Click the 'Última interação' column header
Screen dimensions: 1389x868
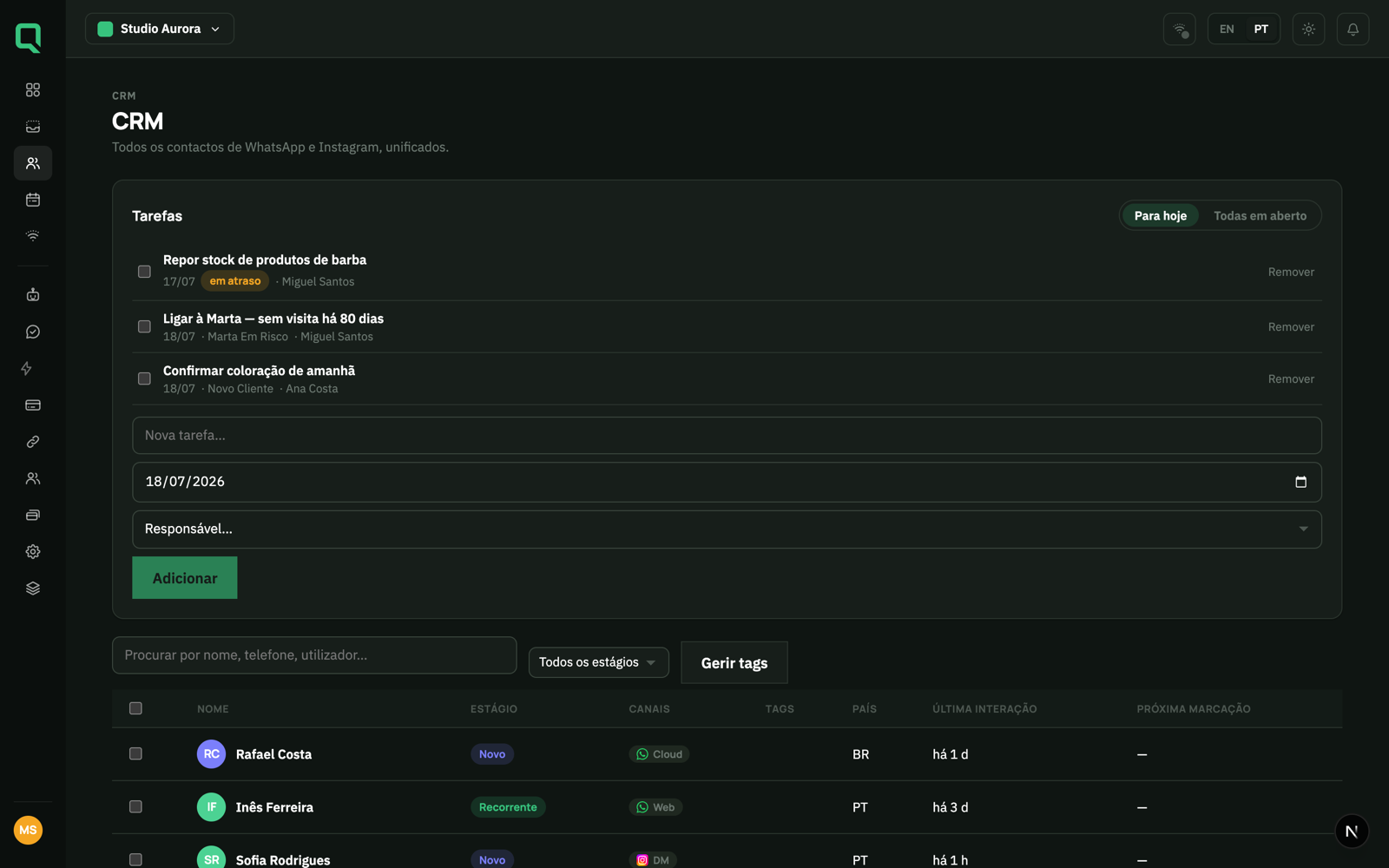984,709
